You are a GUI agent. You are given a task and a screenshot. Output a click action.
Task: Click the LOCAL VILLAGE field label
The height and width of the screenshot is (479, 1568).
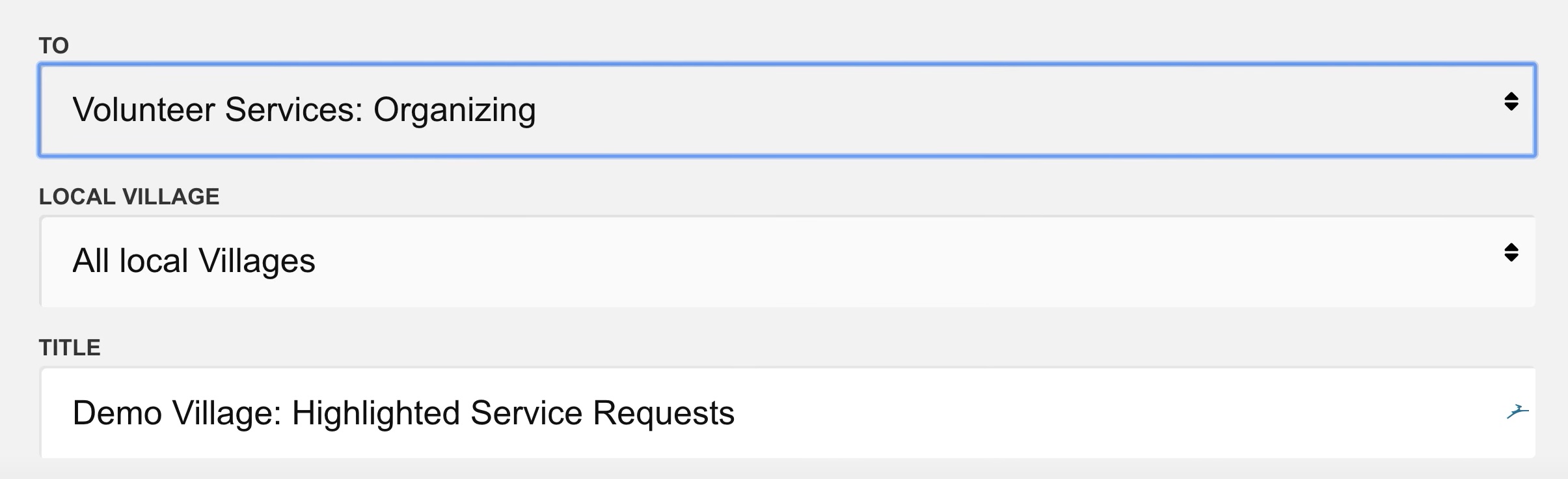pyautogui.click(x=129, y=197)
